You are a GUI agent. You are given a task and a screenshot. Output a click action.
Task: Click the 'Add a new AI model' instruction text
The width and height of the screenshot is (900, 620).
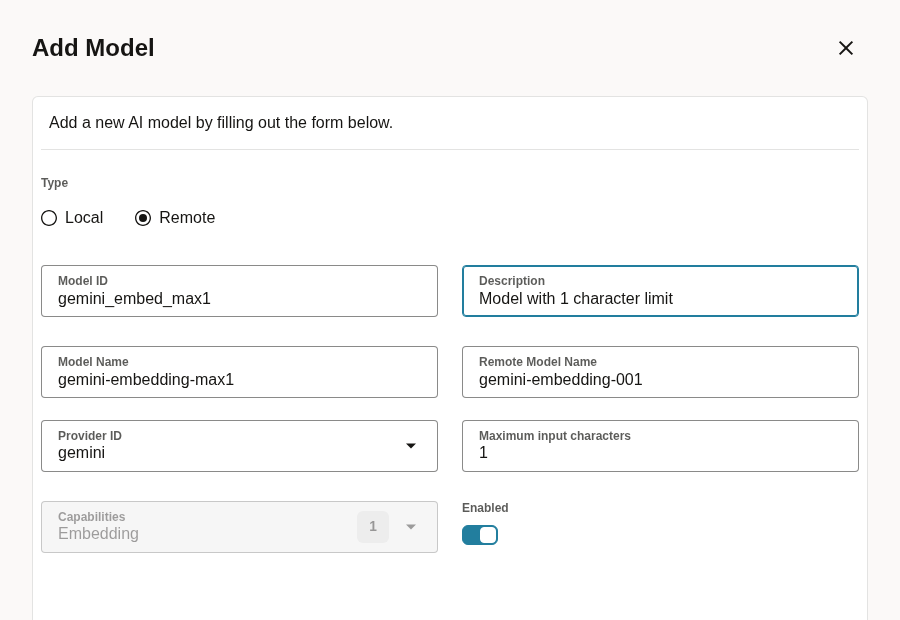coord(221,123)
